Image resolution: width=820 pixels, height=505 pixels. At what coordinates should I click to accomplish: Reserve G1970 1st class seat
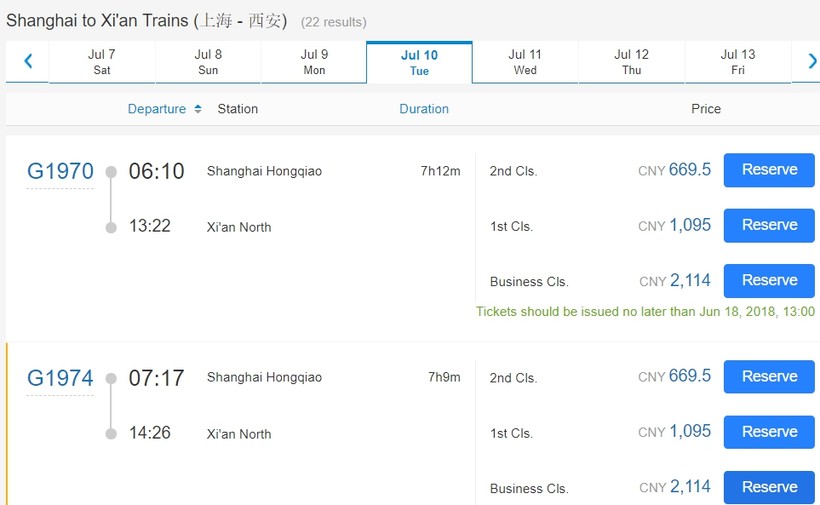tap(769, 225)
